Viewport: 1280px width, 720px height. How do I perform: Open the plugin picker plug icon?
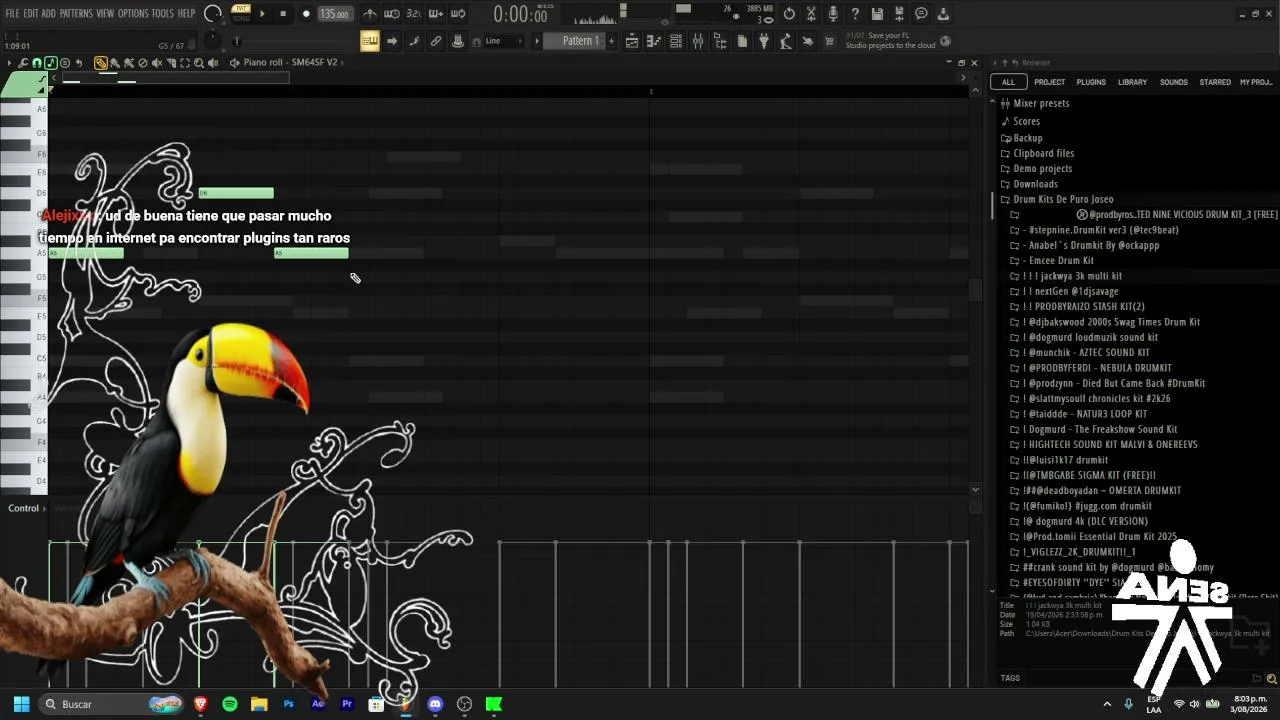764,41
